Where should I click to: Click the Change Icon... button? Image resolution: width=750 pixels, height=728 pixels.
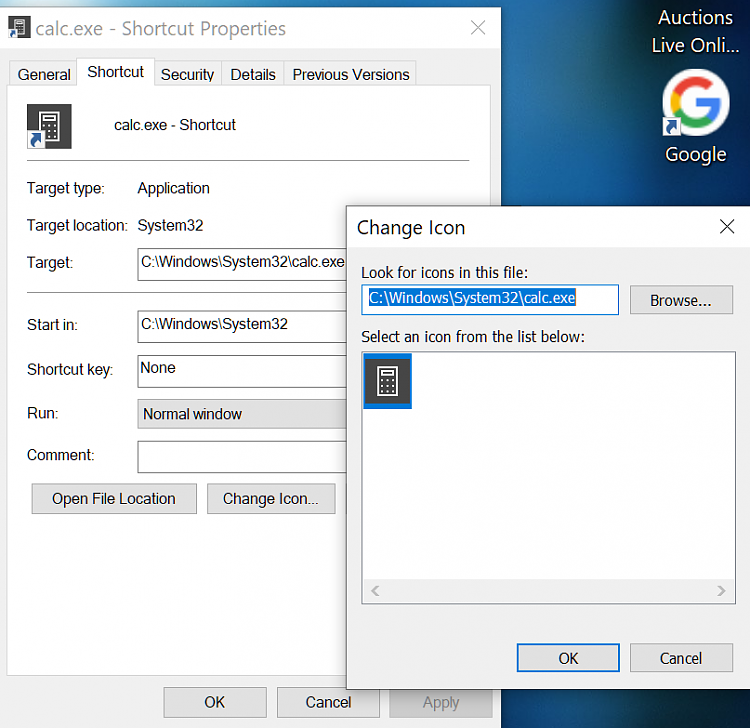pyautogui.click(x=271, y=498)
